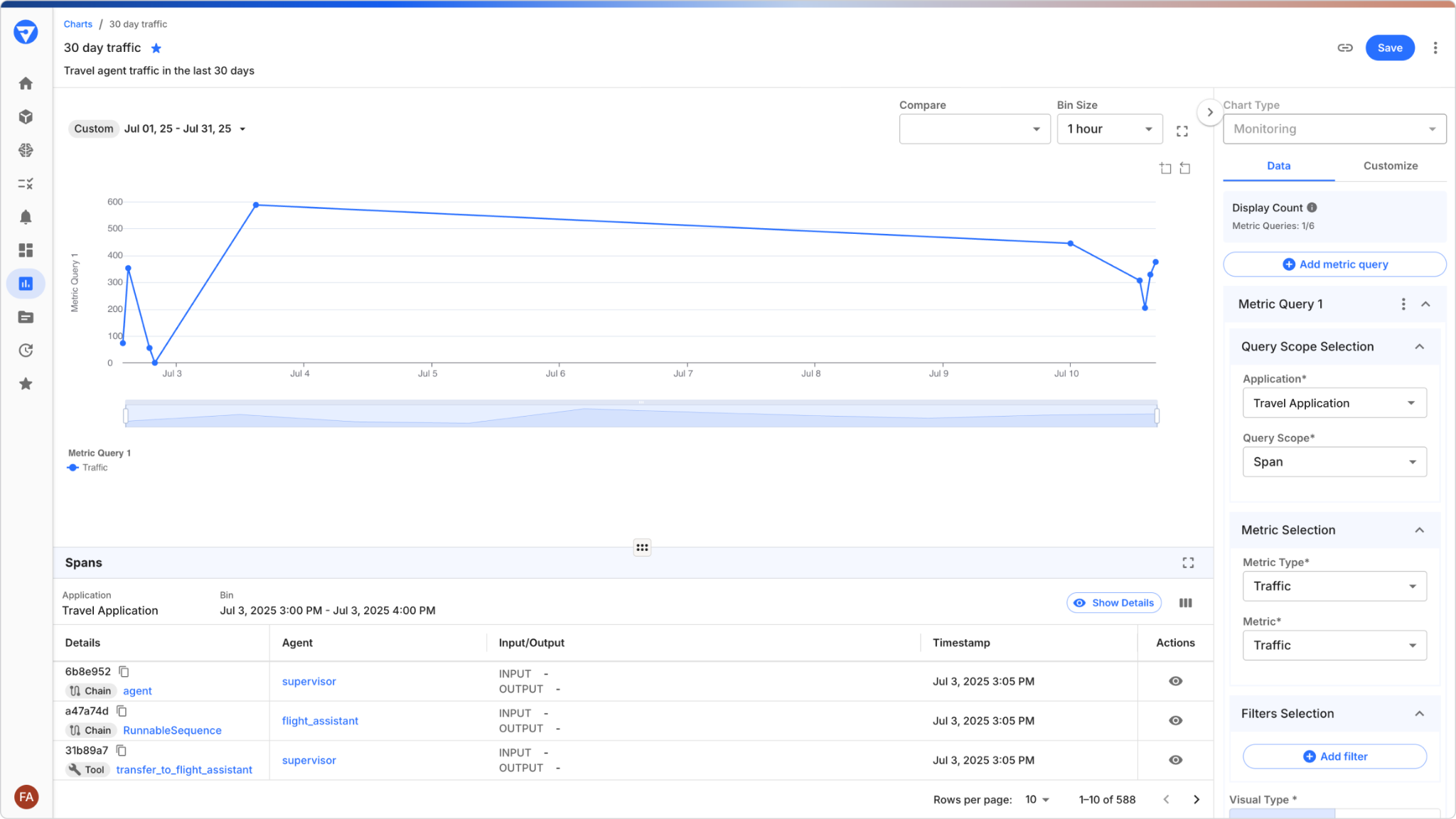Open the Bin Size dropdown
This screenshot has height=819, width=1456.
click(1109, 129)
